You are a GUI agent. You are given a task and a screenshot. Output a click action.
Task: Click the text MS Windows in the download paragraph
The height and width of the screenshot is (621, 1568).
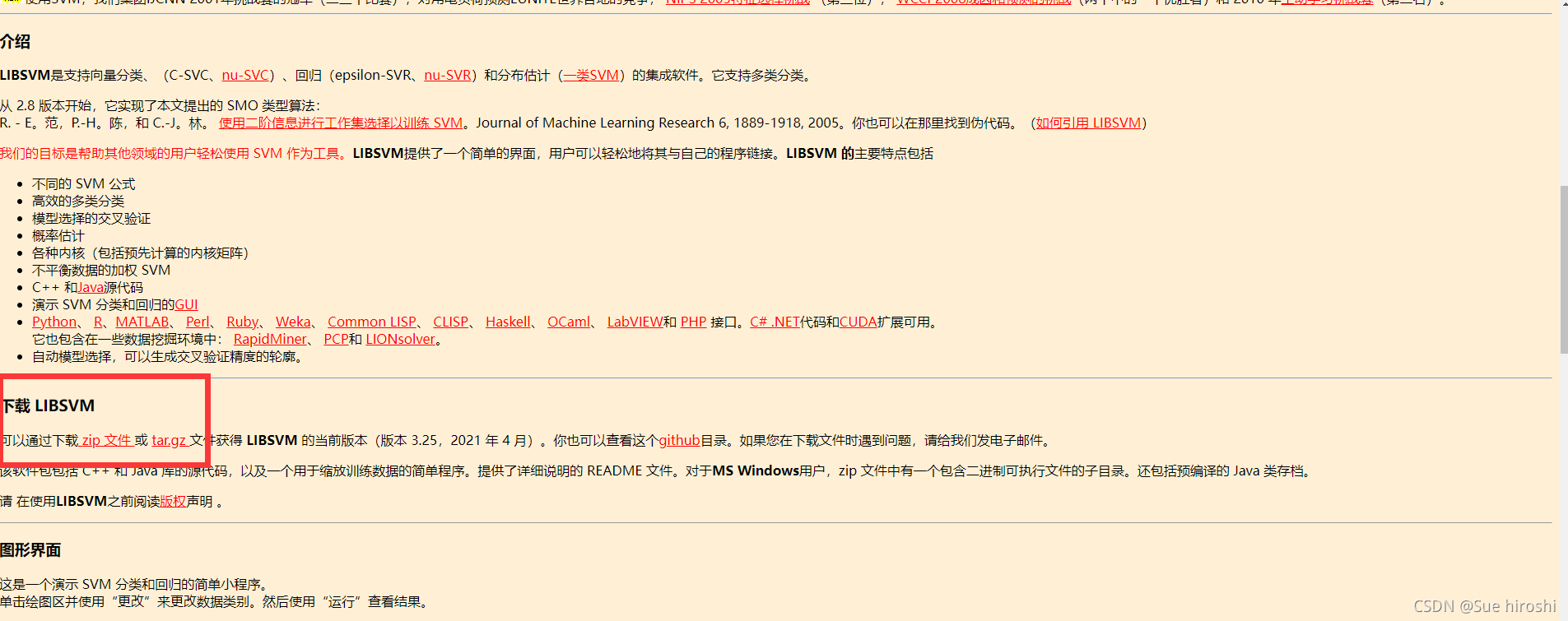coord(756,471)
